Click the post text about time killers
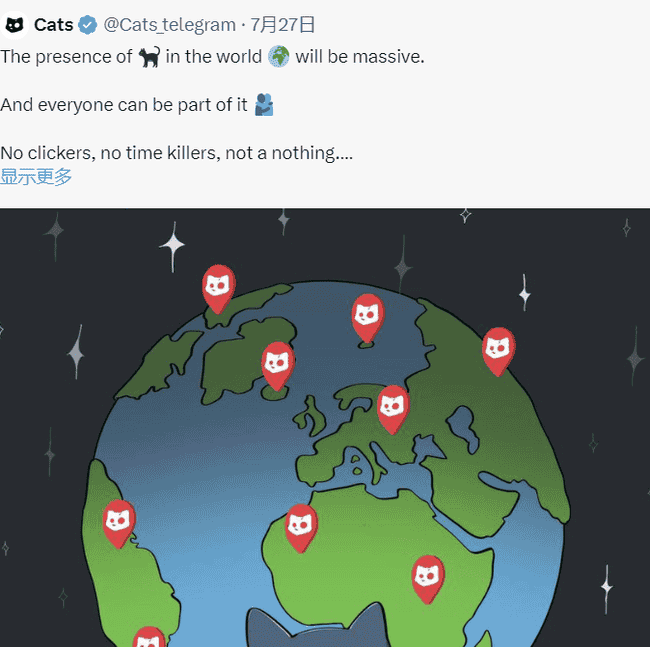The height and width of the screenshot is (647, 650). [x=176, y=153]
